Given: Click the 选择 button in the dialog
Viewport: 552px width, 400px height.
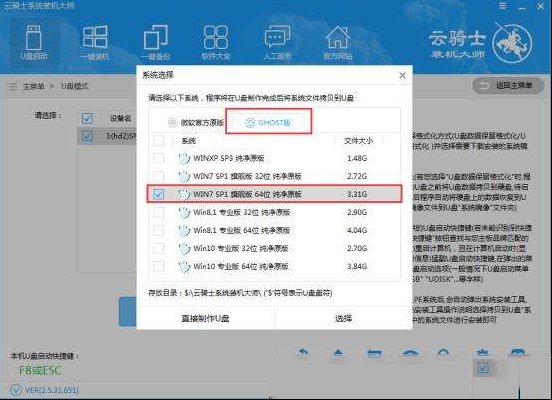Looking at the screenshot, I should click(x=343, y=318).
